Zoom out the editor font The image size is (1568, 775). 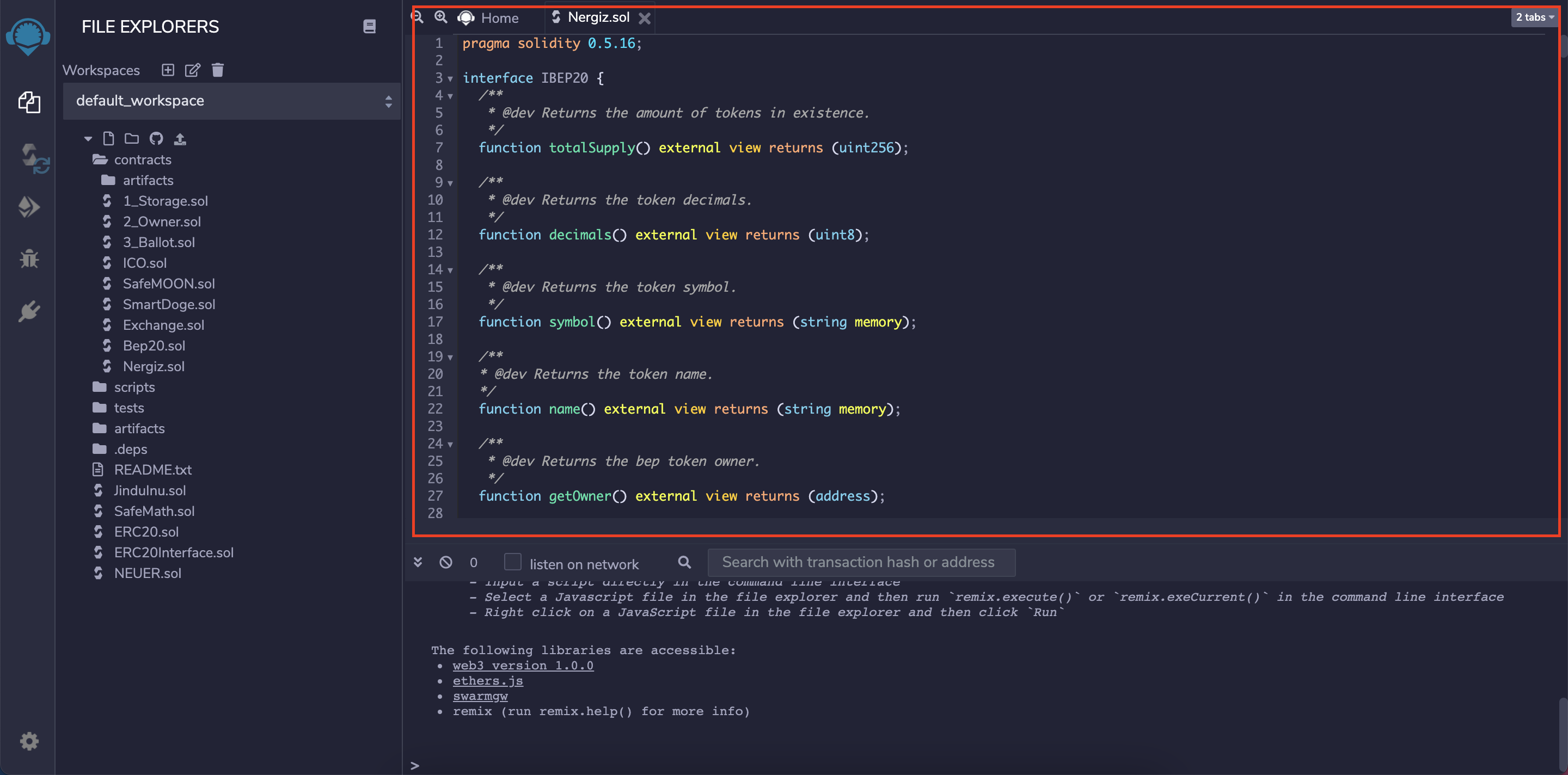click(x=418, y=17)
